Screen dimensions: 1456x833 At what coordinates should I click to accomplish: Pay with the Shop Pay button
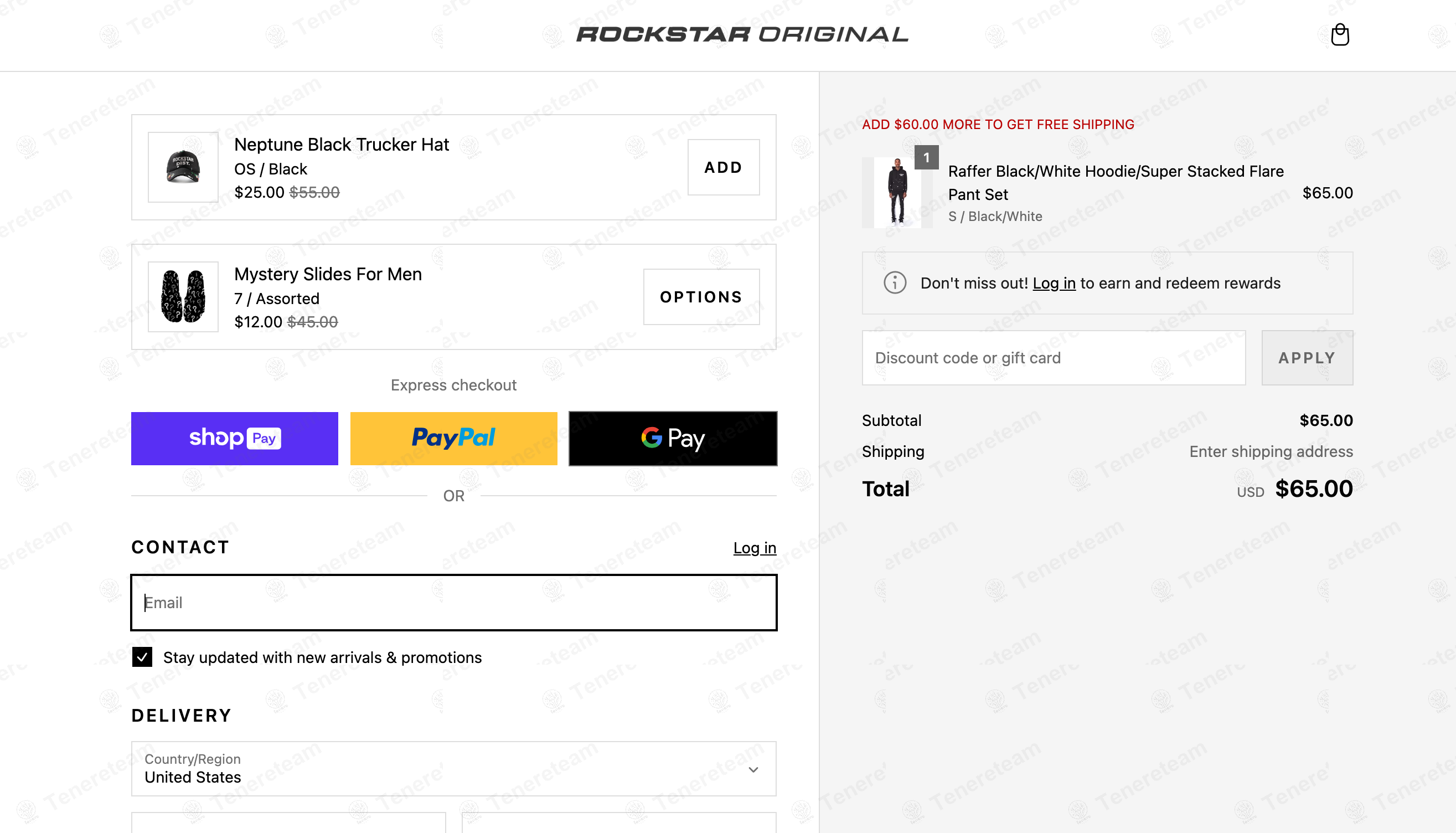tap(235, 438)
